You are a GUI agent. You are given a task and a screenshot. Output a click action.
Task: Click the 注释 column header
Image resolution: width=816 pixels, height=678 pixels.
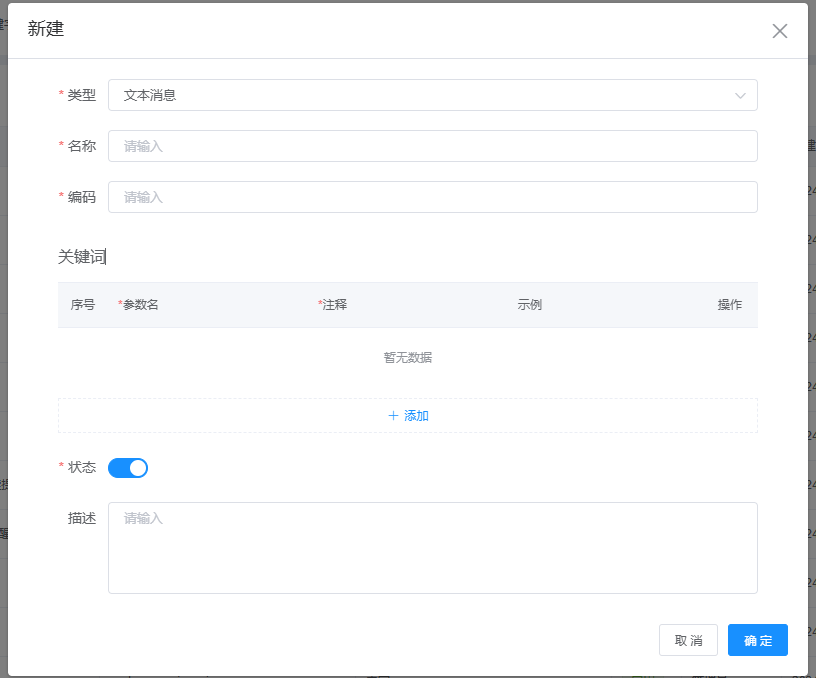pos(334,305)
